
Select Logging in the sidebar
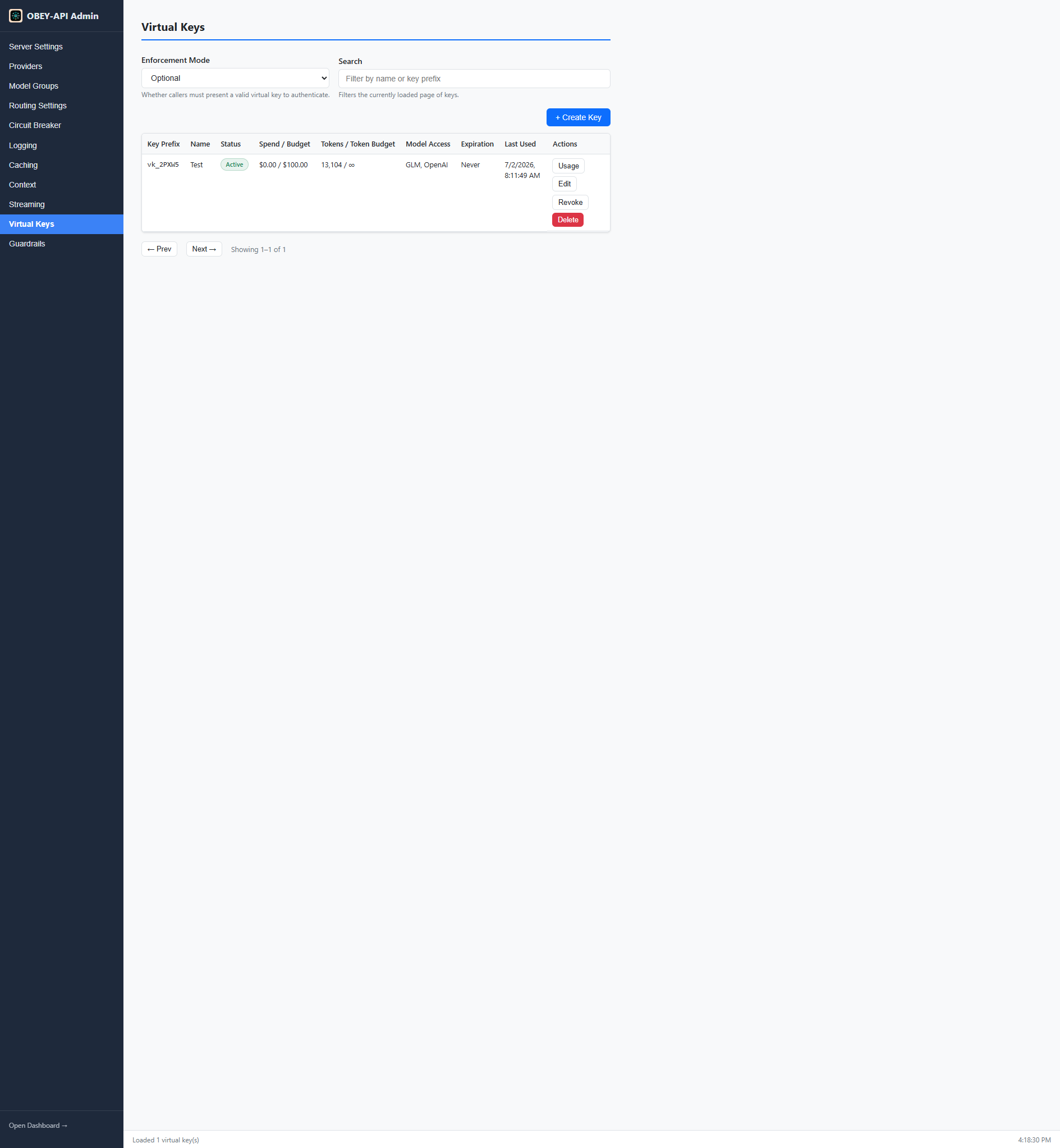click(61, 145)
